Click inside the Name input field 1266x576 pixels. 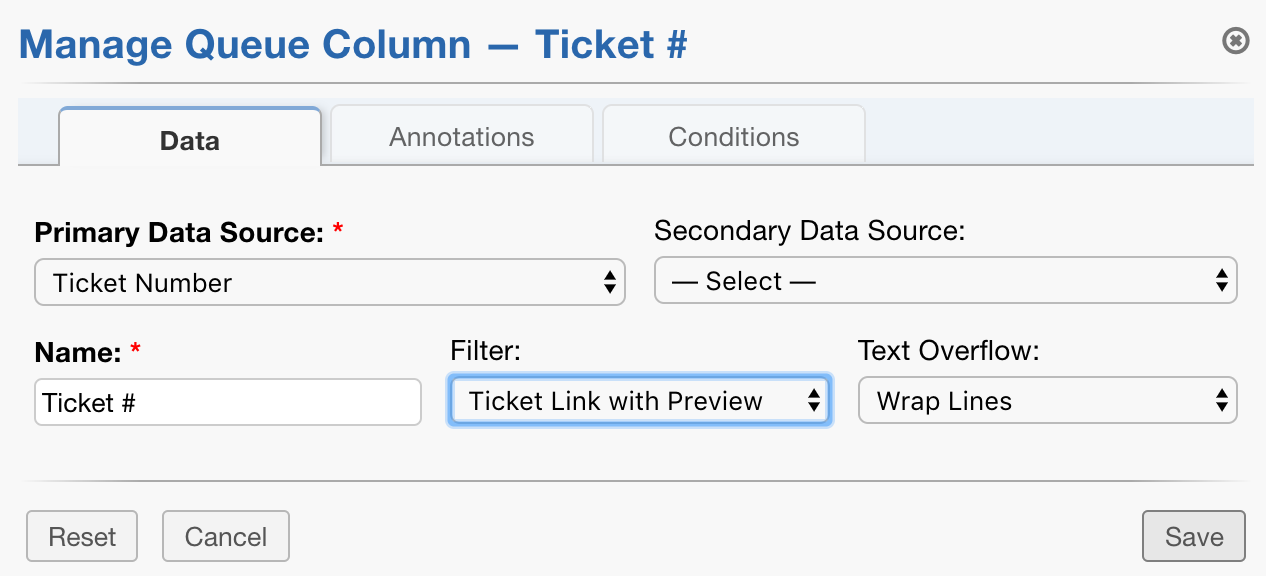point(227,402)
